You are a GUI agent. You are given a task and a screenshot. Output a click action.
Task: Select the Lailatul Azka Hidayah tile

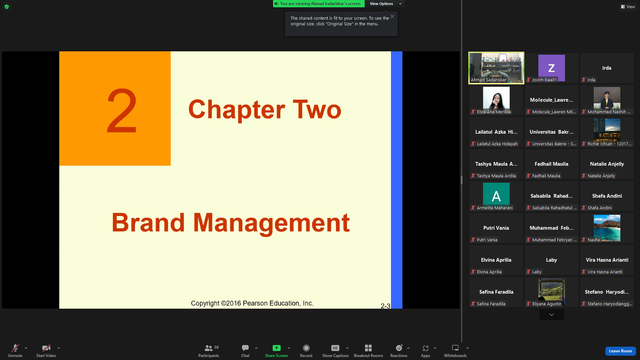(496, 132)
